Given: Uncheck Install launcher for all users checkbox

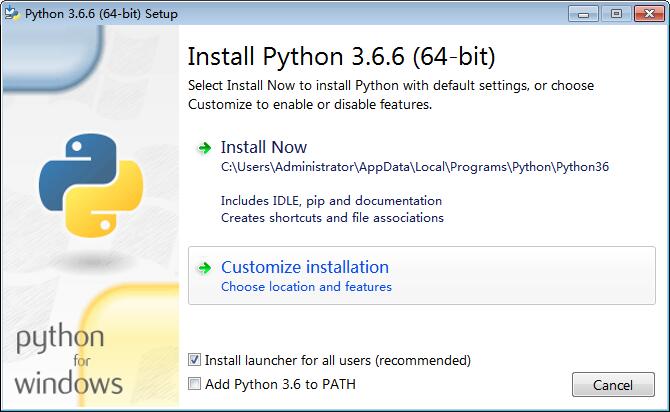Looking at the screenshot, I should point(195,360).
